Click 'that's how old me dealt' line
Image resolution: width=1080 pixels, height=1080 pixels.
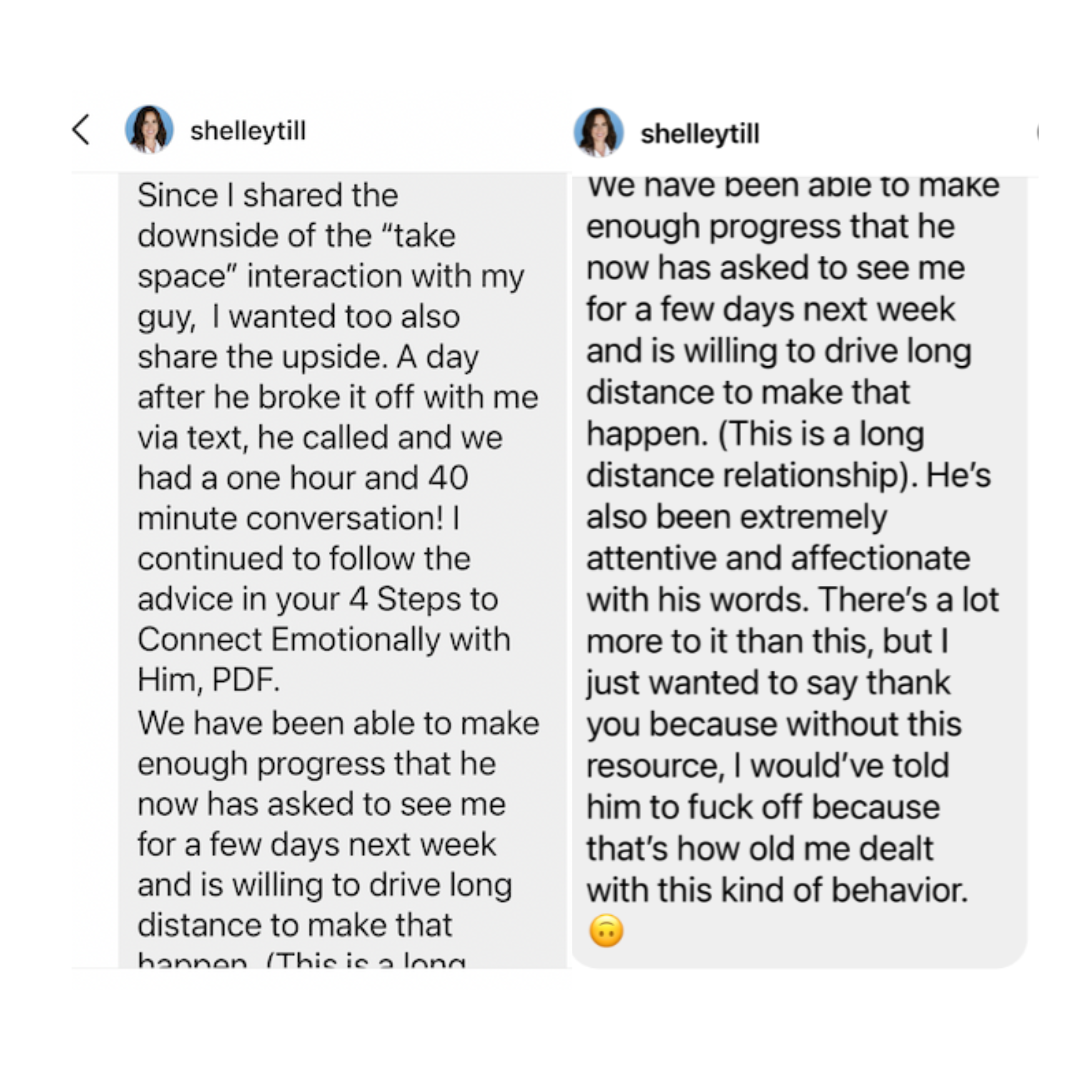[760, 848]
